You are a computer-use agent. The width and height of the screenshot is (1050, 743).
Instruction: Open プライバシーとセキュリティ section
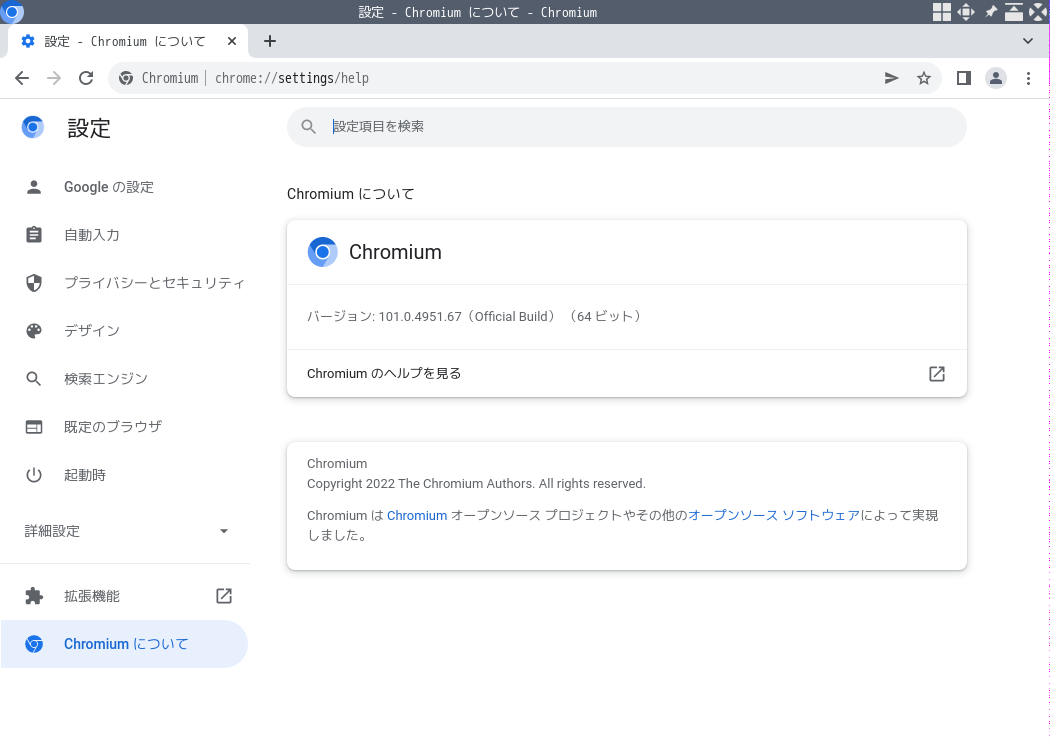click(125, 283)
